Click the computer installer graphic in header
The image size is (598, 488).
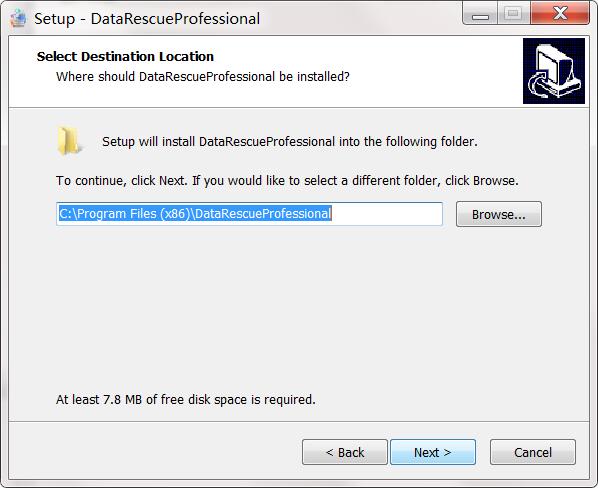click(x=554, y=71)
